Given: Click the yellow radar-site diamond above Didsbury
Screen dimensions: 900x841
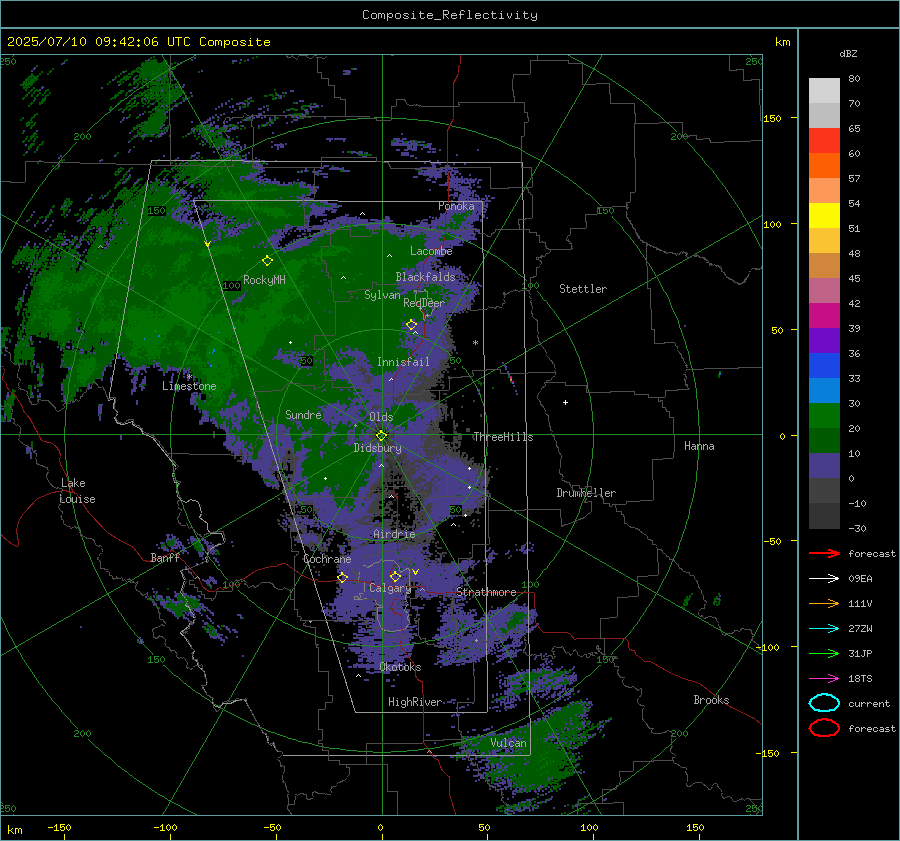Looking at the screenshot, I should [x=381, y=436].
